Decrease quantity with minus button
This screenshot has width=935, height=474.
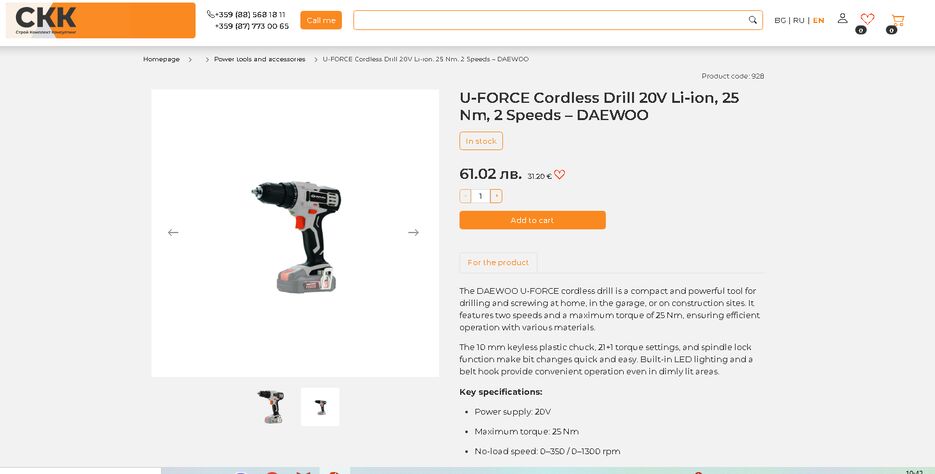point(465,196)
